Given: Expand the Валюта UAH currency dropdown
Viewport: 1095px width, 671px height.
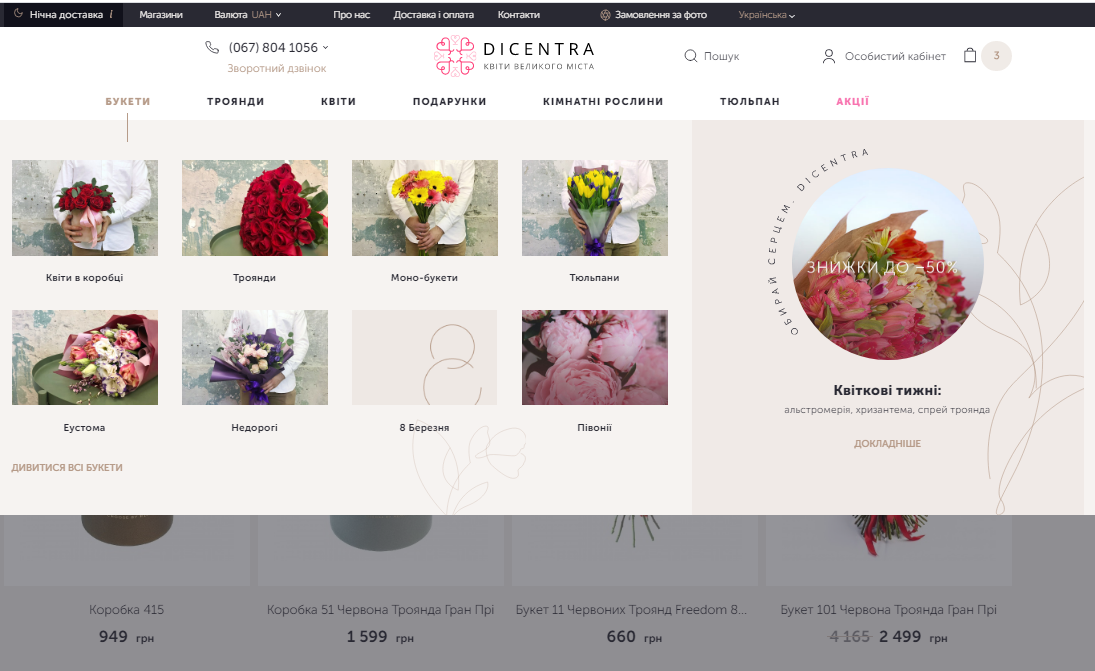Looking at the screenshot, I should point(248,15).
